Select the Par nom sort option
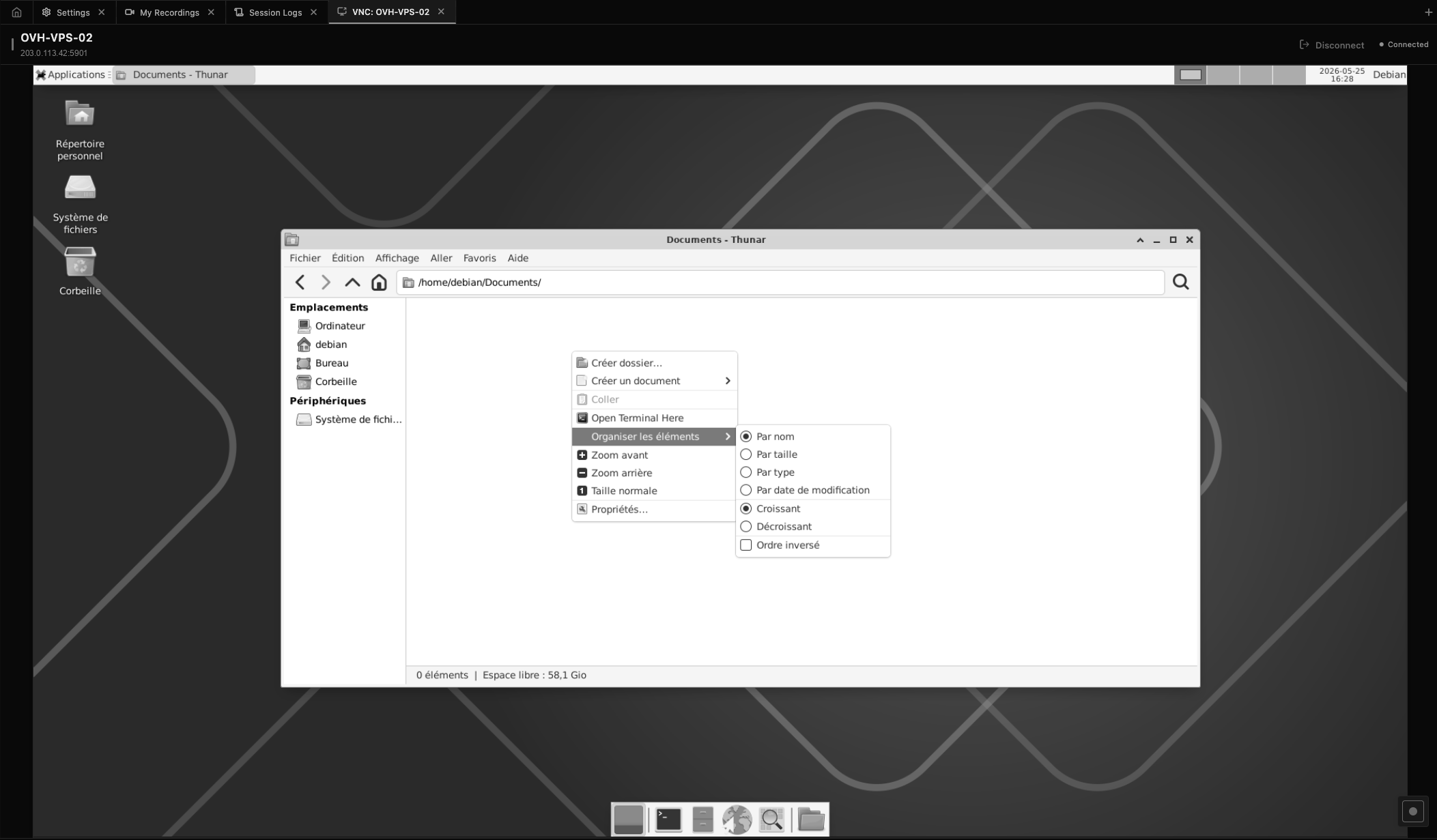The height and width of the screenshot is (840, 1437). coord(813,437)
